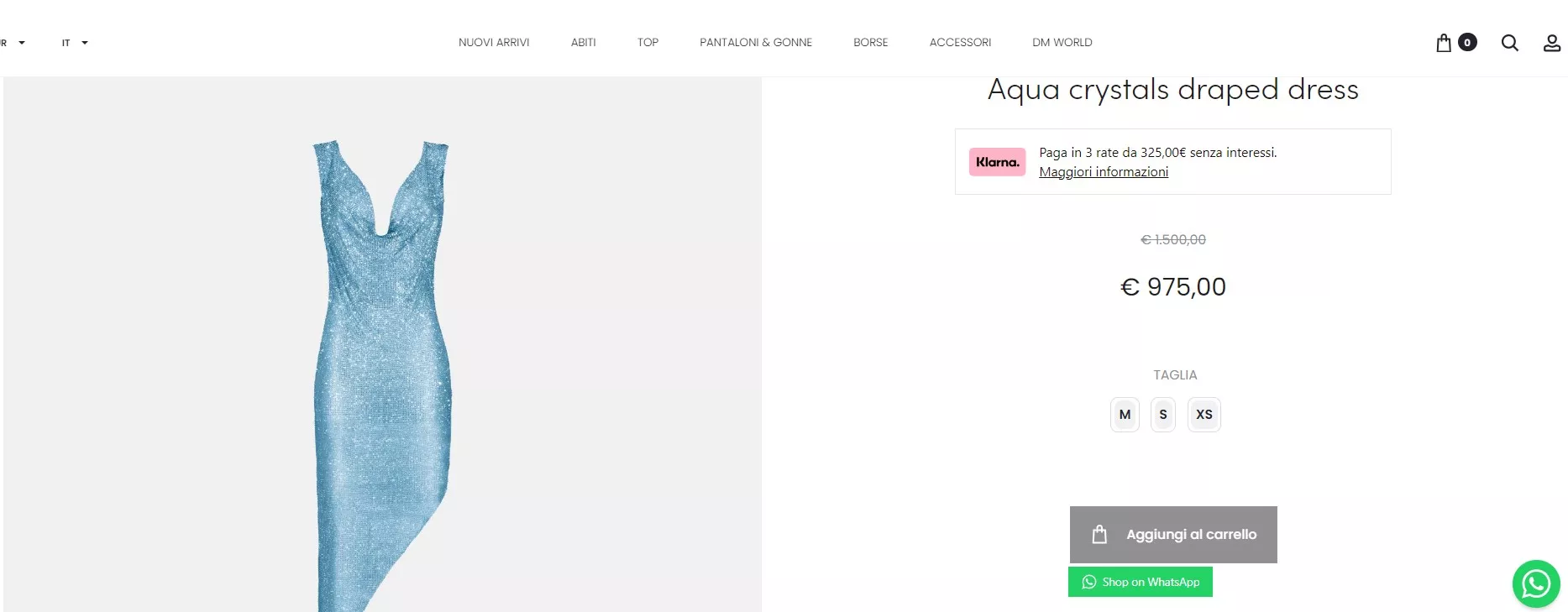Click the Maggiori informazioni link
1568x612 pixels.
[1103, 172]
